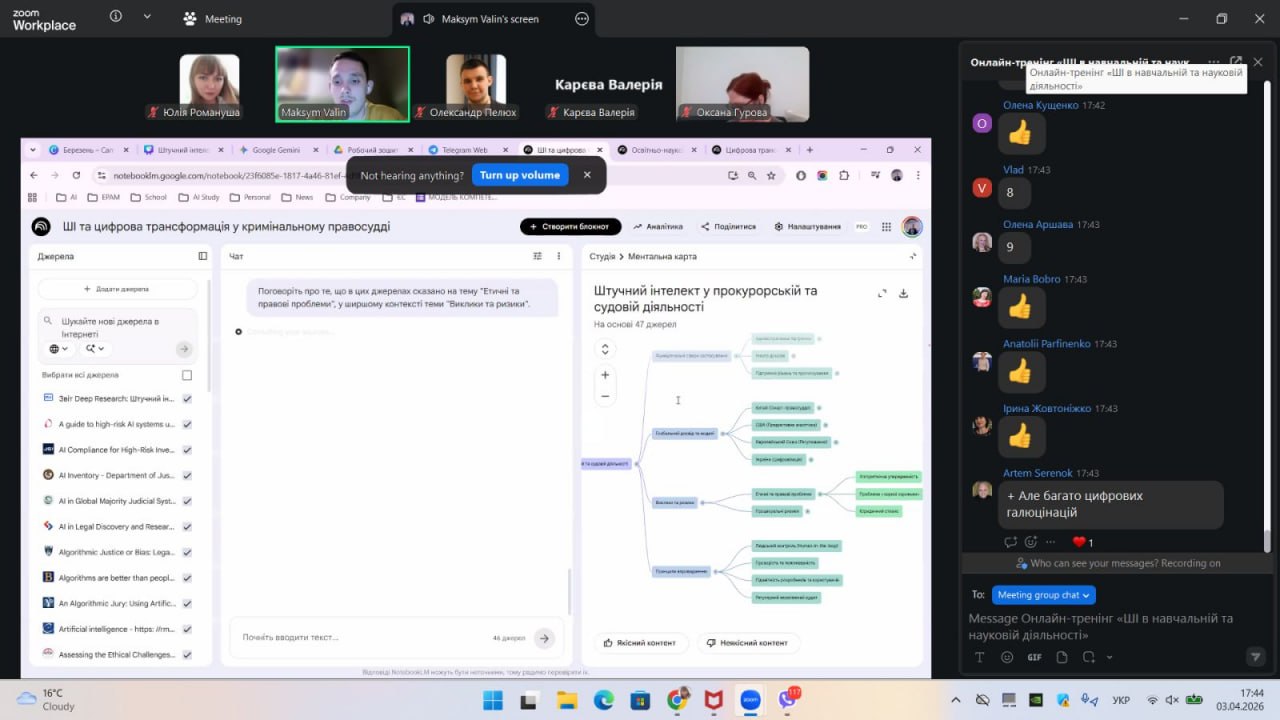
Task: Uncheck the 'AI Inventory - Department' source
Action: (x=187, y=475)
